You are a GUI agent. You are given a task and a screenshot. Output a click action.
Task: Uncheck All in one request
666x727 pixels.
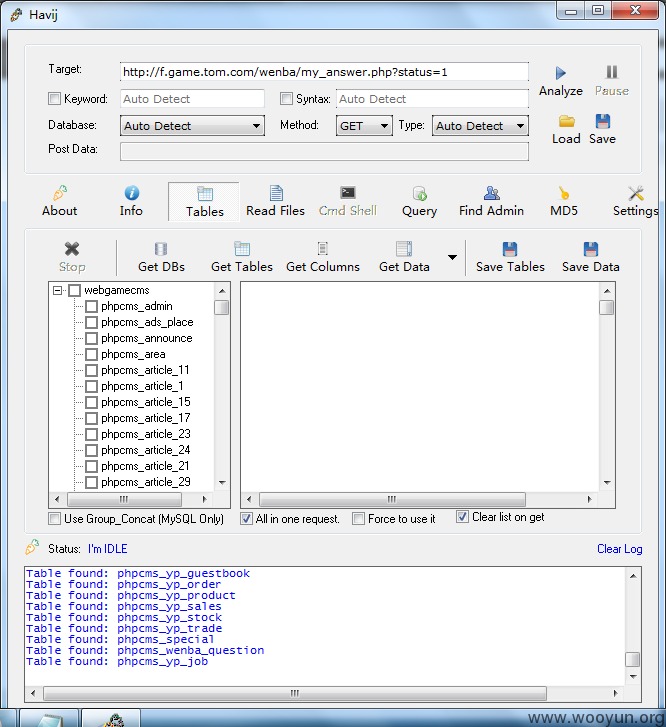click(x=246, y=518)
